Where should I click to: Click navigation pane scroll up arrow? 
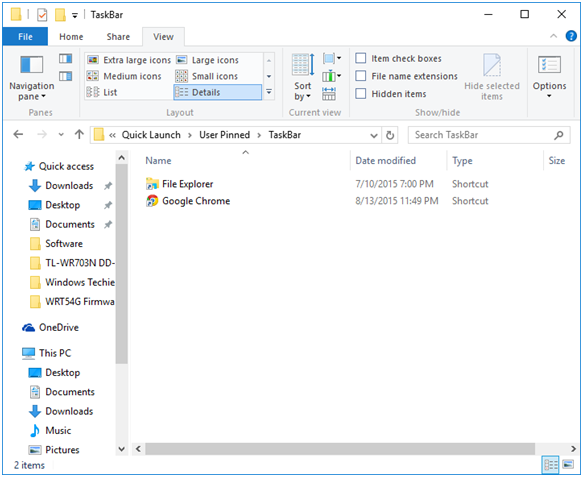click(x=121, y=158)
